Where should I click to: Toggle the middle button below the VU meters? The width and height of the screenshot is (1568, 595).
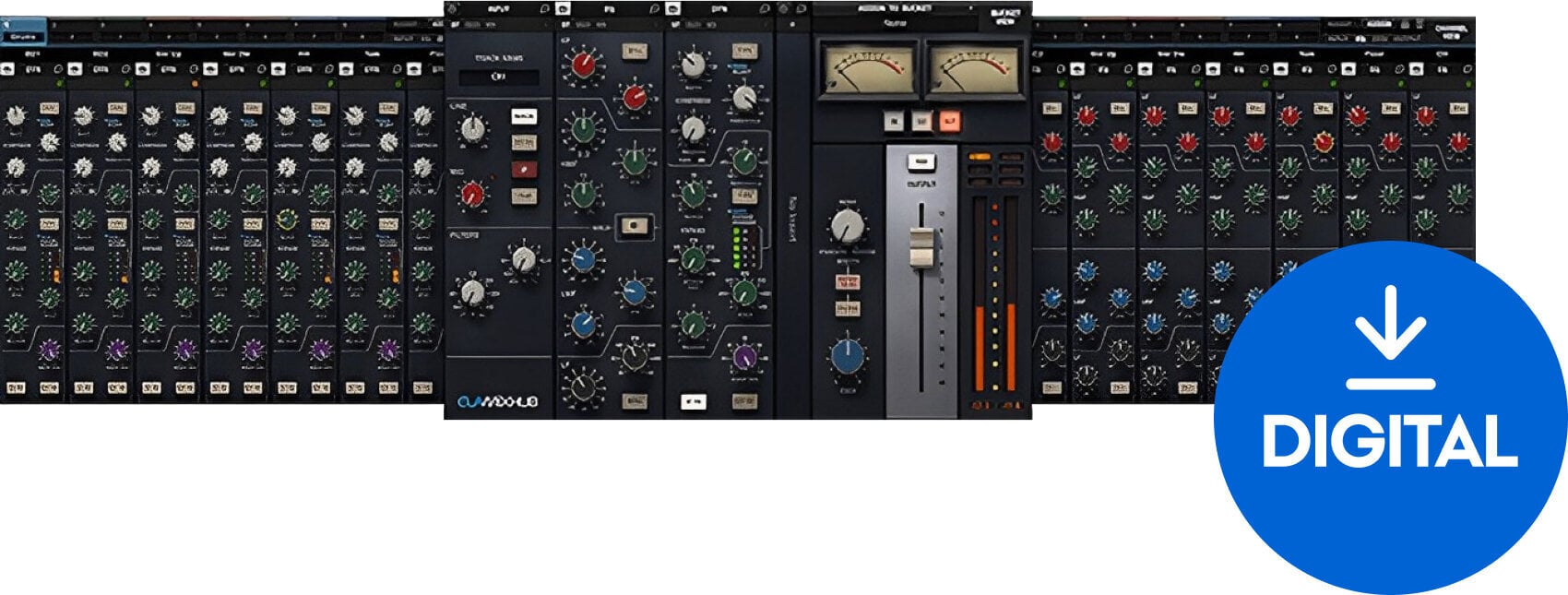pos(921,121)
